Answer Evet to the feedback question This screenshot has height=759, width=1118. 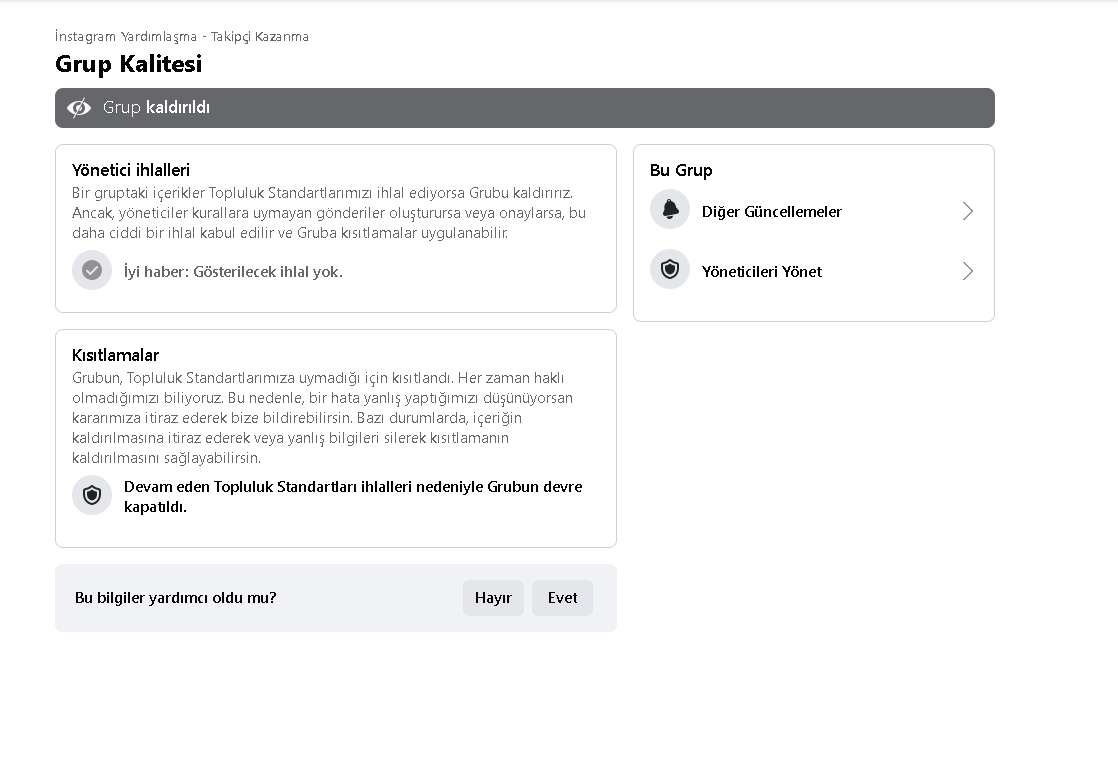click(x=563, y=598)
